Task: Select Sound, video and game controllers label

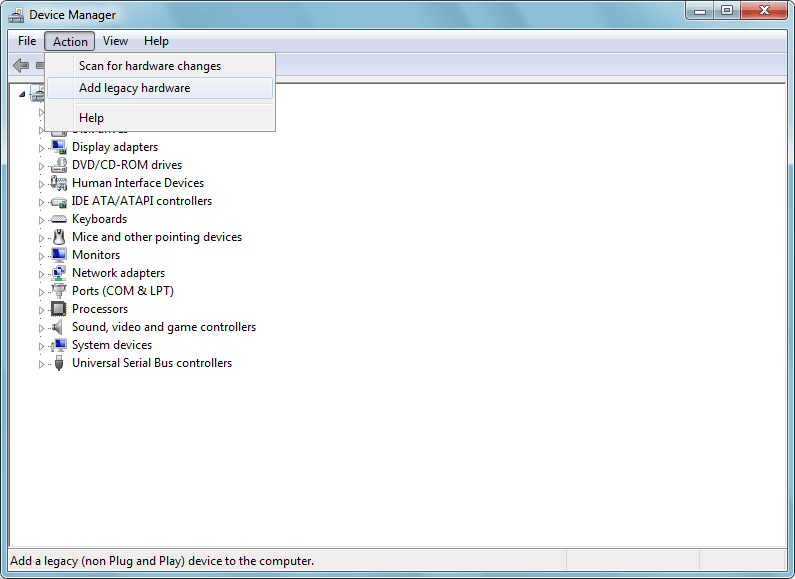Action: pos(164,327)
